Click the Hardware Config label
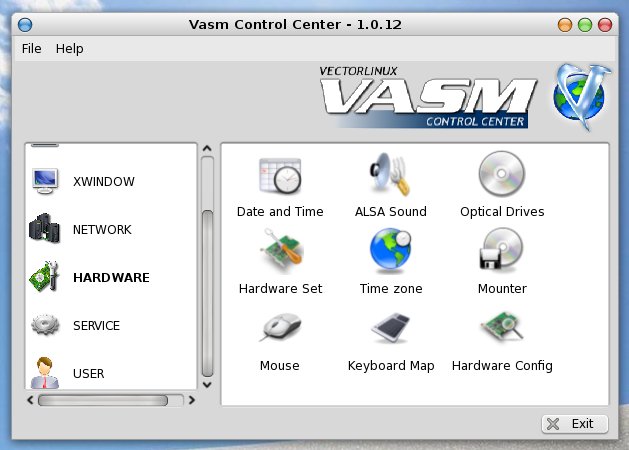629x450 pixels. coord(502,366)
